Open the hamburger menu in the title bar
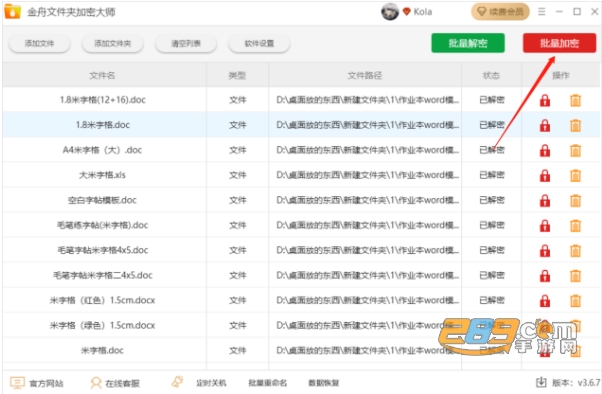 click(541, 12)
